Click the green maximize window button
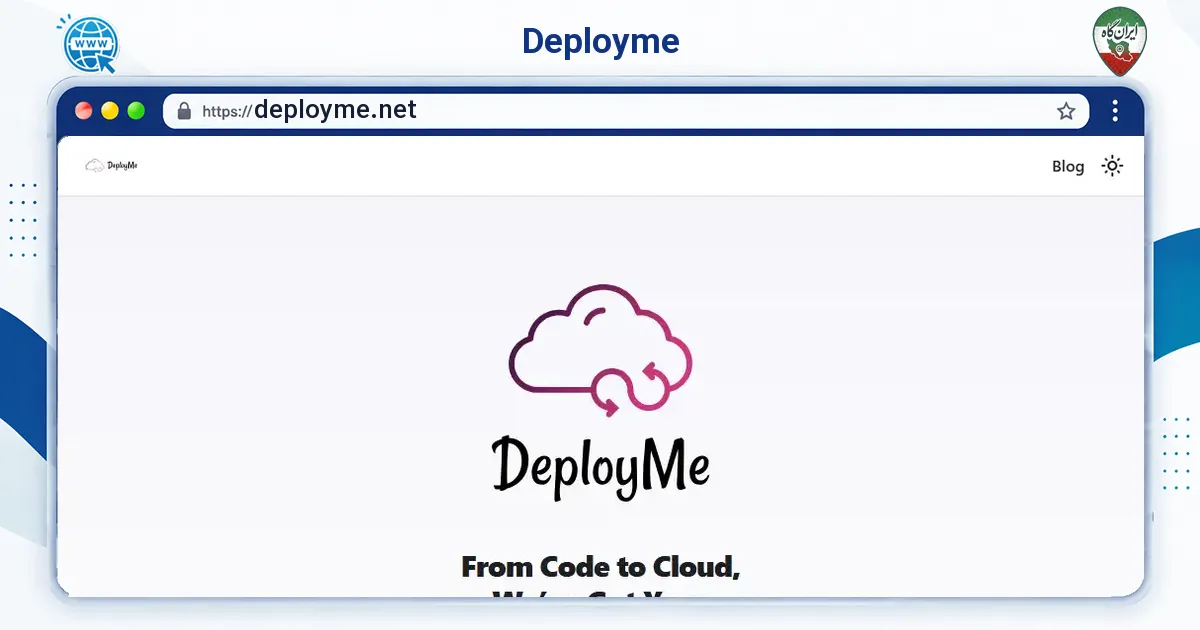The height and width of the screenshot is (630, 1200). [136, 111]
